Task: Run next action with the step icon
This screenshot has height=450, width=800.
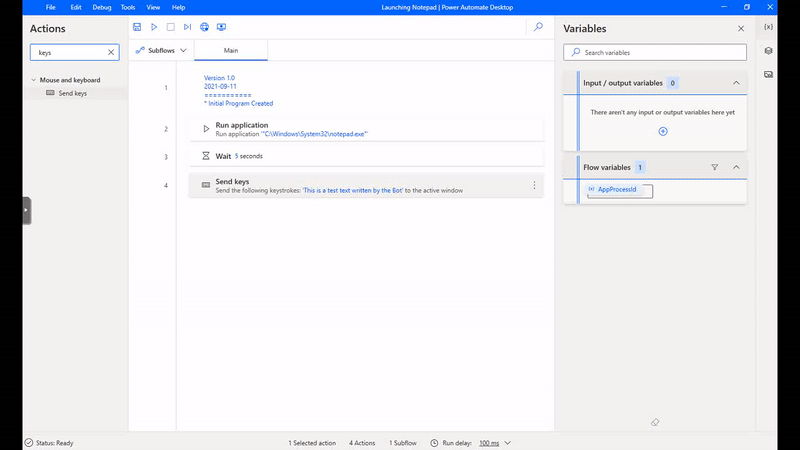Action: coord(187,27)
